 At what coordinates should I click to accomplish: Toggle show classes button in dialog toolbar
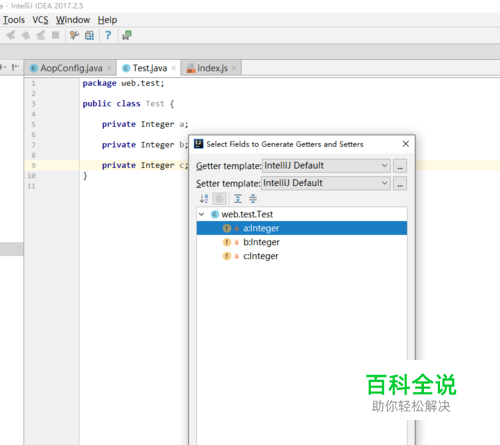click(219, 199)
